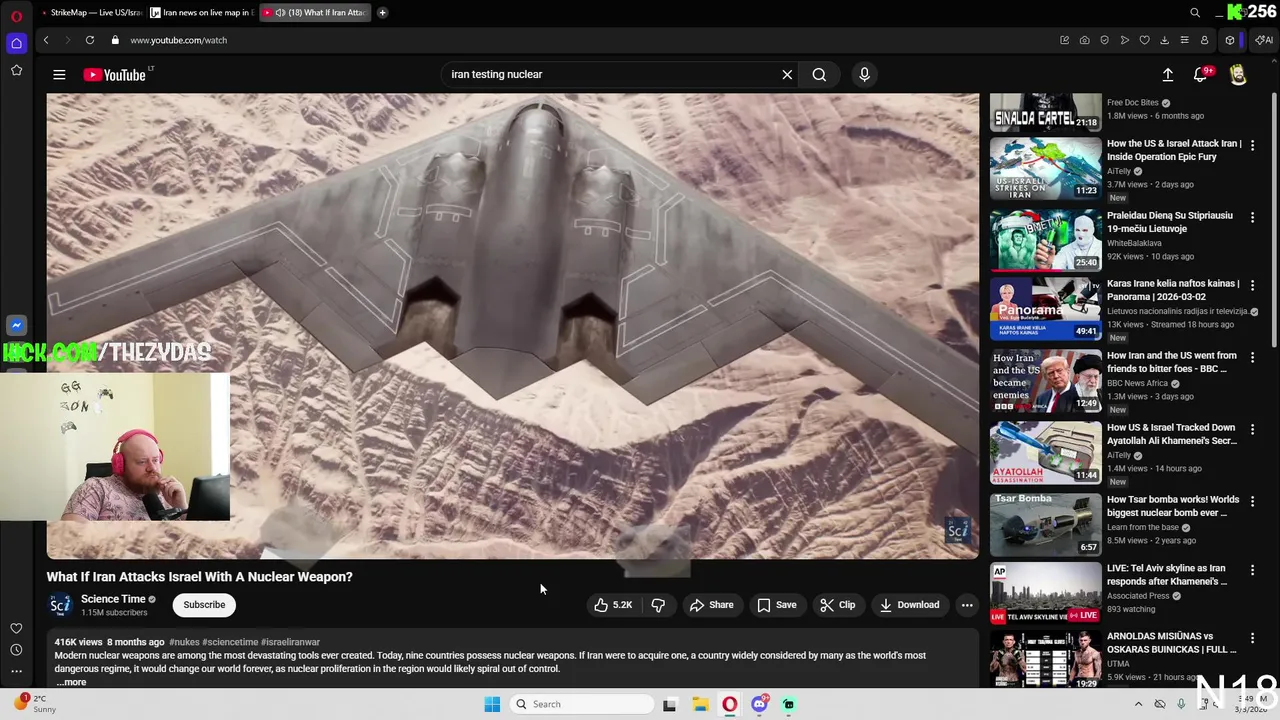The image size is (1280, 720).
Task: Subscribe to Science Time channel
Action: (204, 605)
